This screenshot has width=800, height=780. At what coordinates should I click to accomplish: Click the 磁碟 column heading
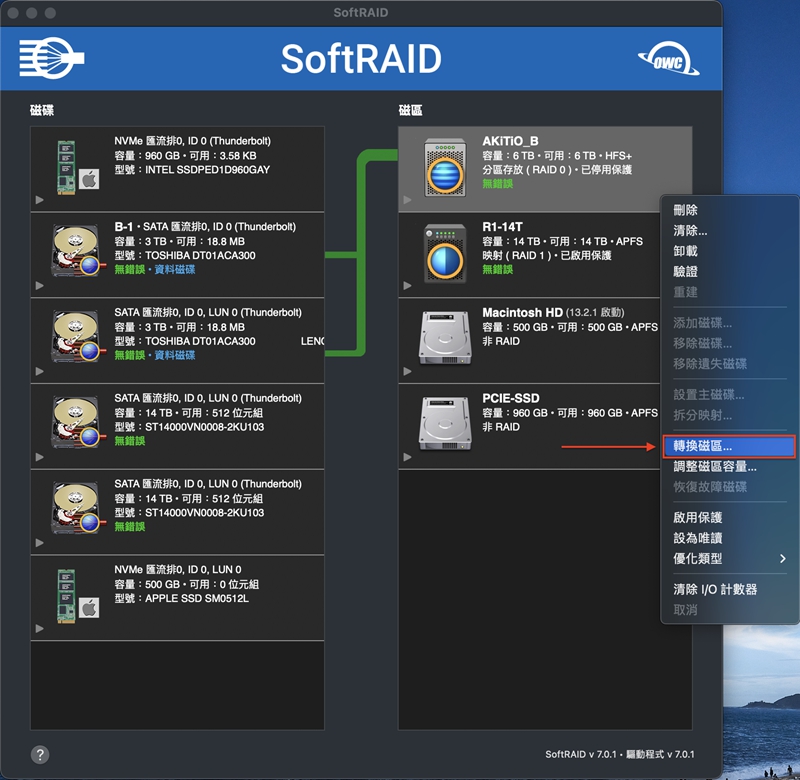pyautogui.click(x=42, y=110)
